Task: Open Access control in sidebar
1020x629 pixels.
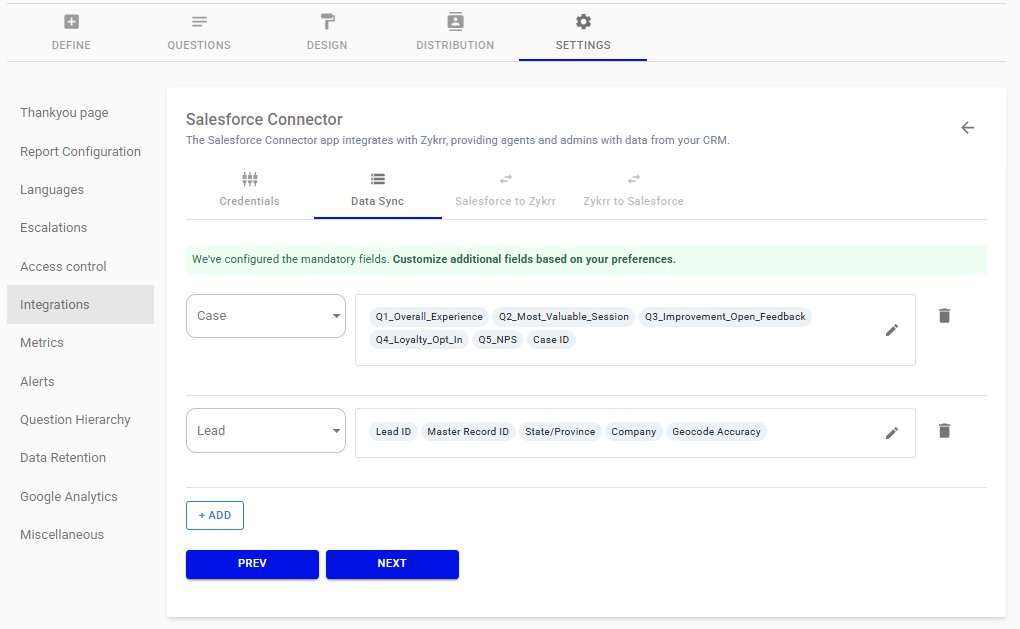Action: (x=81, y=267)
